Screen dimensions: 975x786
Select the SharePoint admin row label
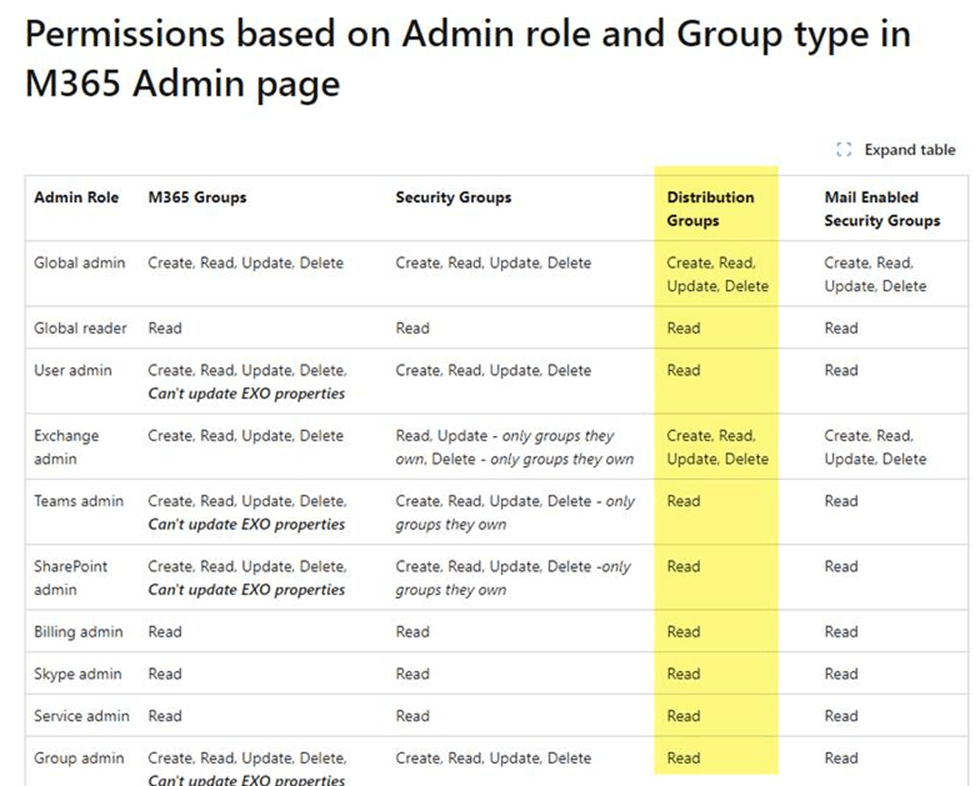tap(69, 577)
